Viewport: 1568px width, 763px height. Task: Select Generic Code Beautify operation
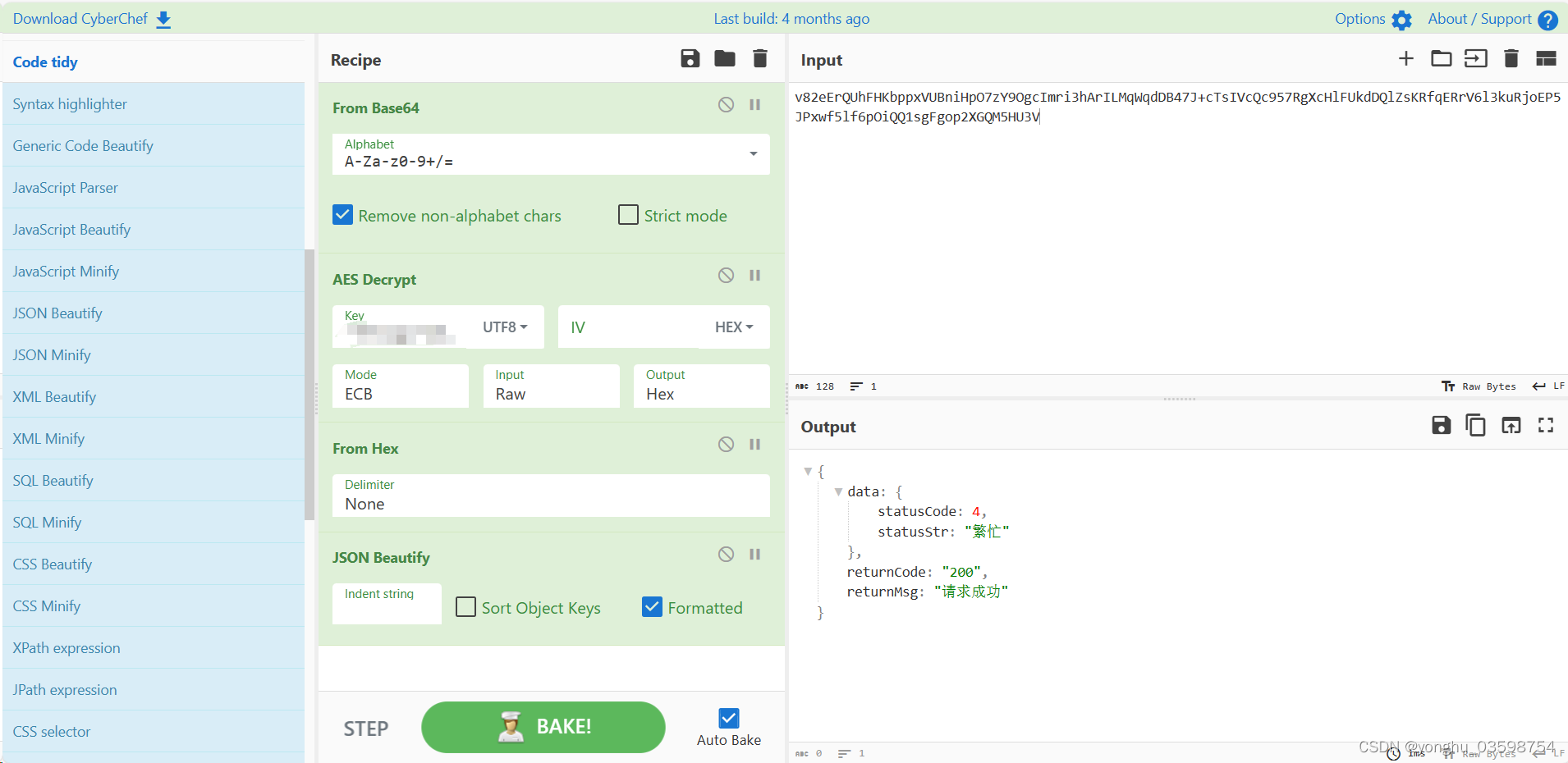tap(154, 146)
